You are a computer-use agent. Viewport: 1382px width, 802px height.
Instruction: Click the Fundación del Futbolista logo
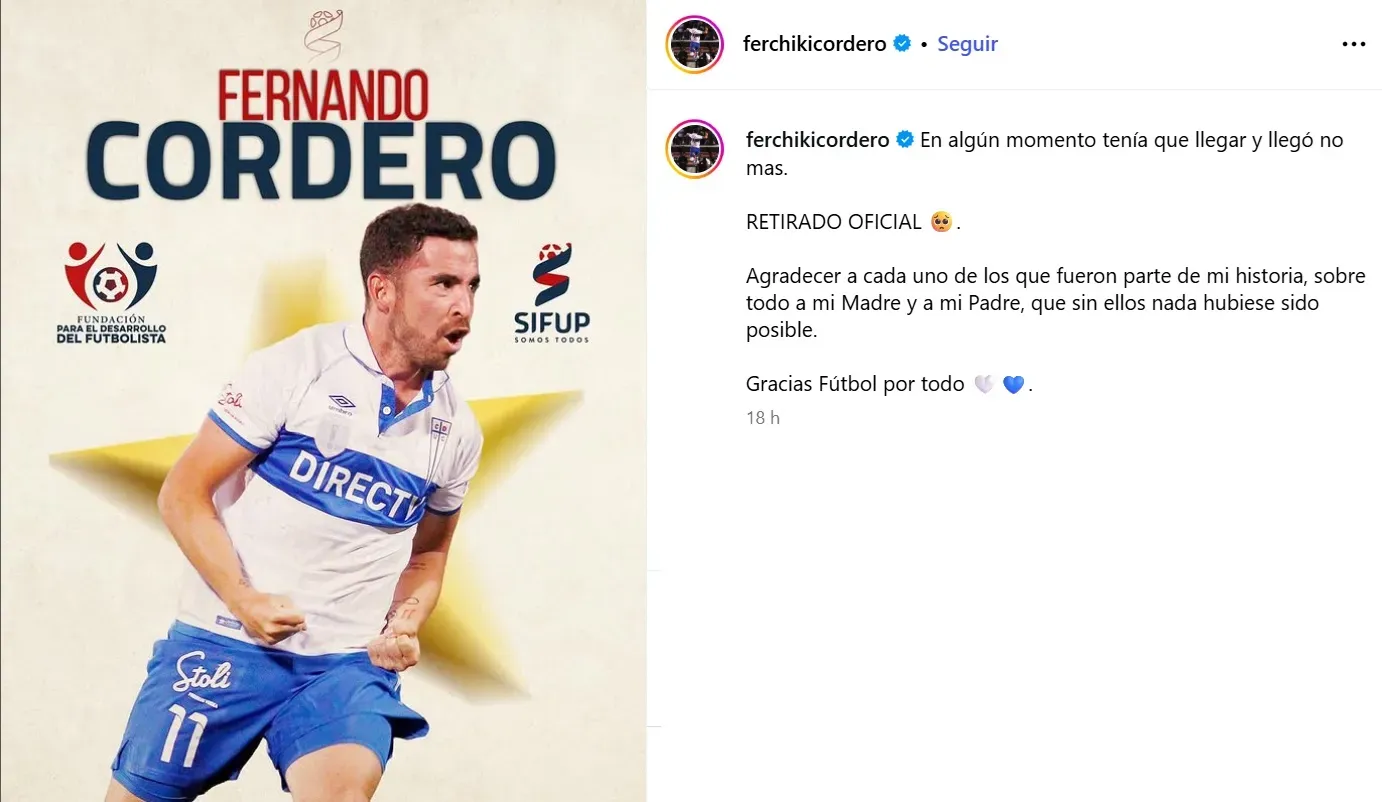coord(111,291)
